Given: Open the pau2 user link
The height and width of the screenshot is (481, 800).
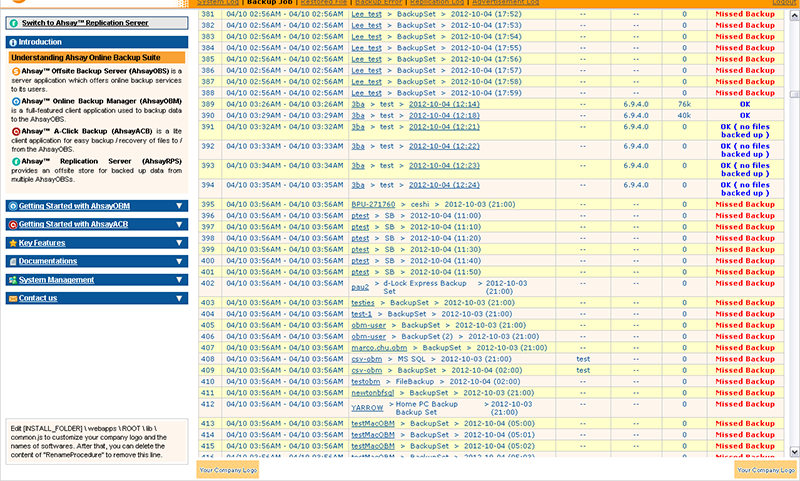Looking at the screenshot, I should pos(360,287).
